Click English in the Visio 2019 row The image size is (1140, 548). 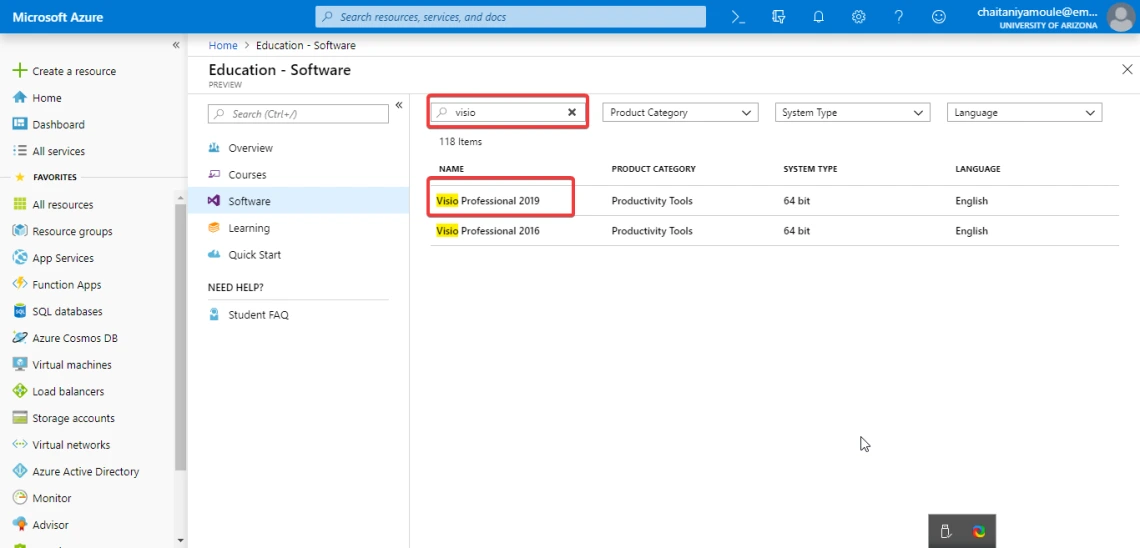[971, 201]
